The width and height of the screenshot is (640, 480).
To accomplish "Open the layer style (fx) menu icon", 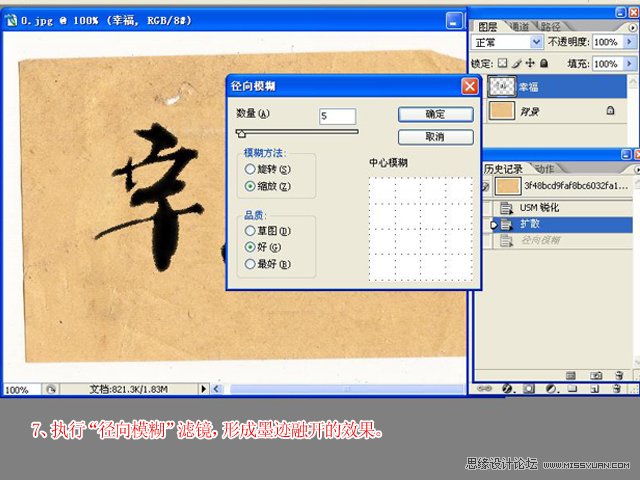I will point(507,389).
